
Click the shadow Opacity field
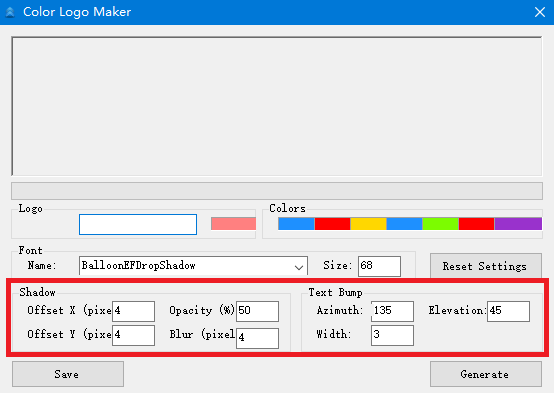(x=258, y=311)
